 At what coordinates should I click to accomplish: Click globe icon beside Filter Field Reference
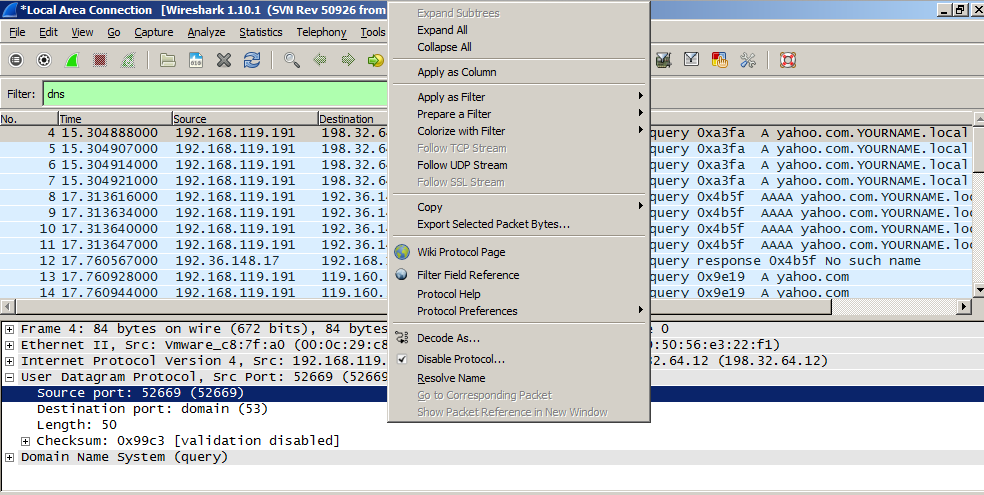(402, 275)
